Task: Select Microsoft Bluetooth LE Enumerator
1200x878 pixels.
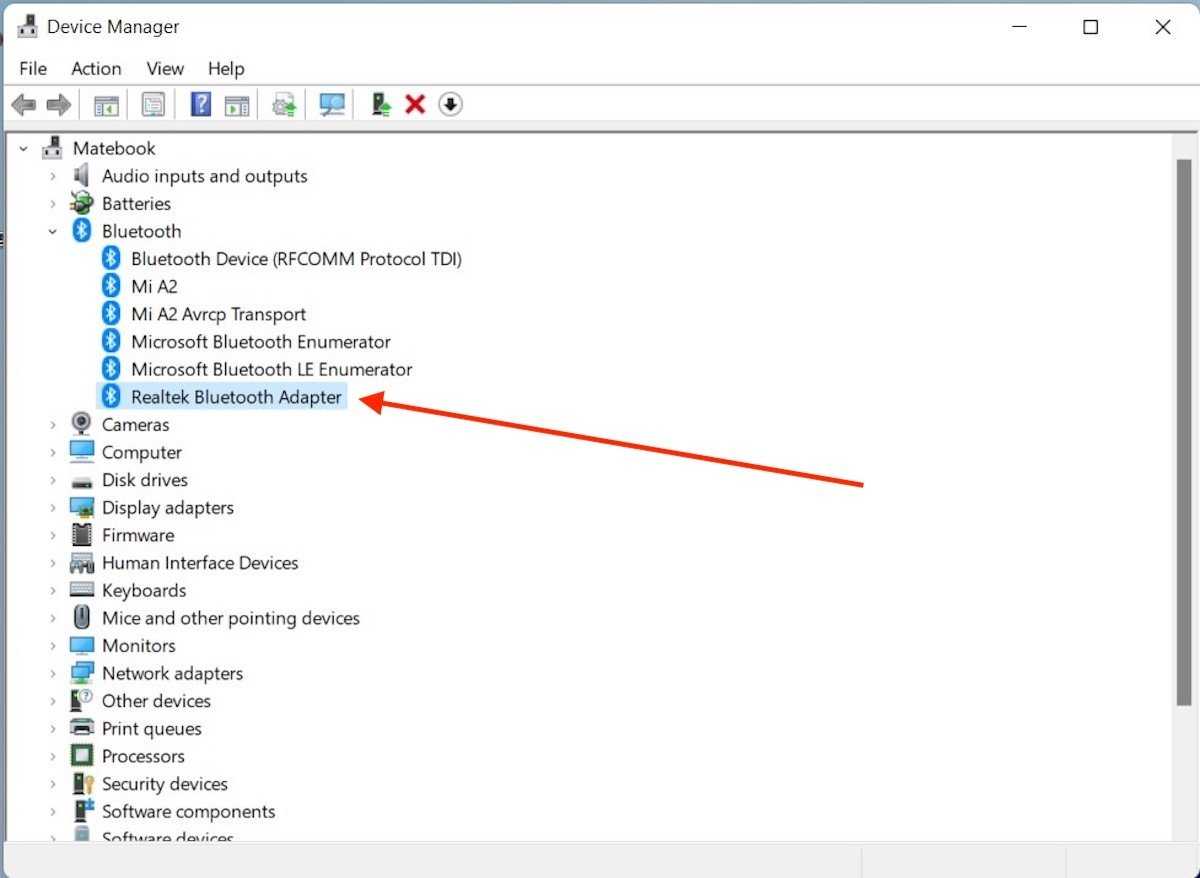Action: 271,369
